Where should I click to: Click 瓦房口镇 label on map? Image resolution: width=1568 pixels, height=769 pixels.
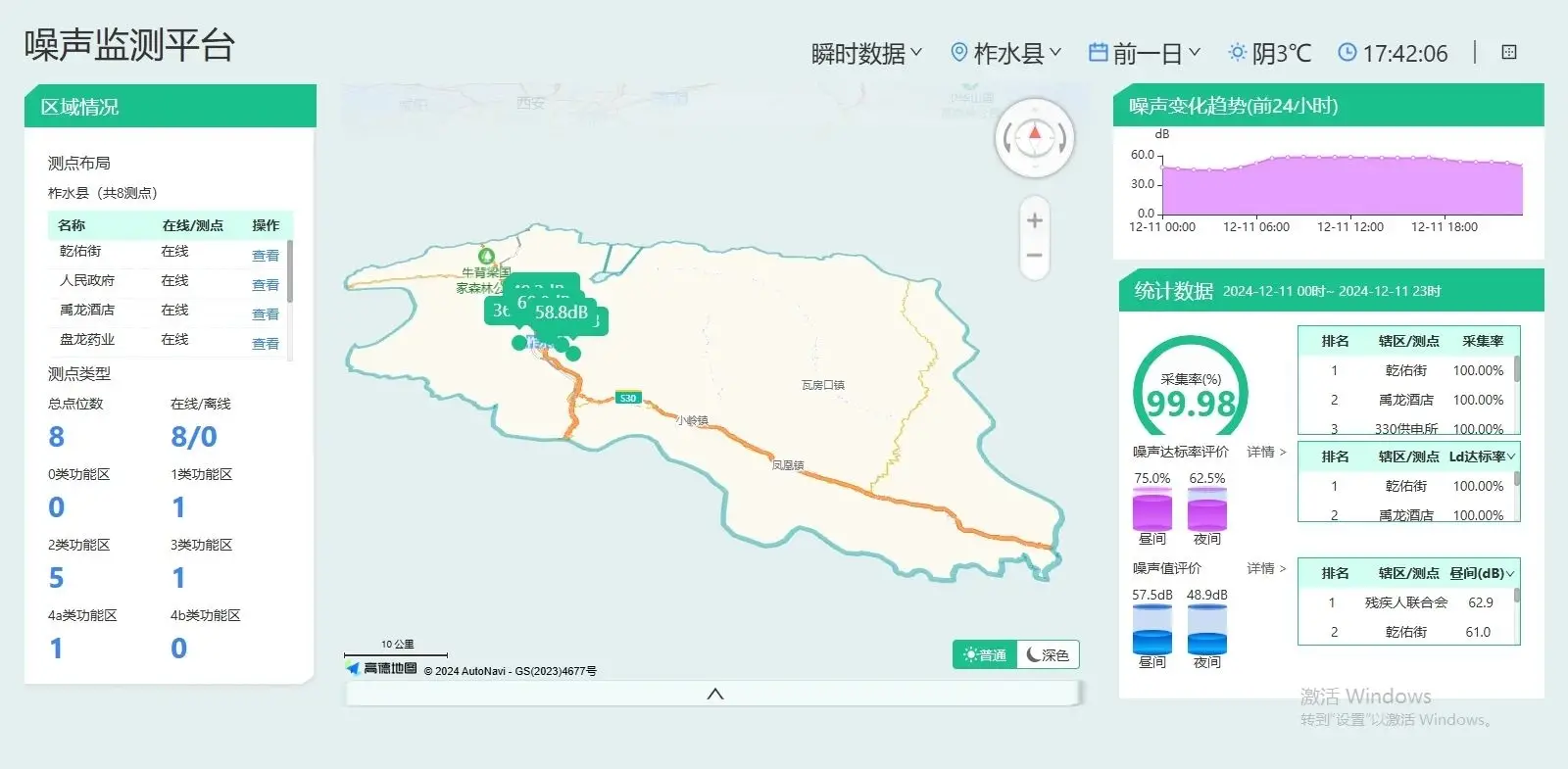(x=823, y=385)
